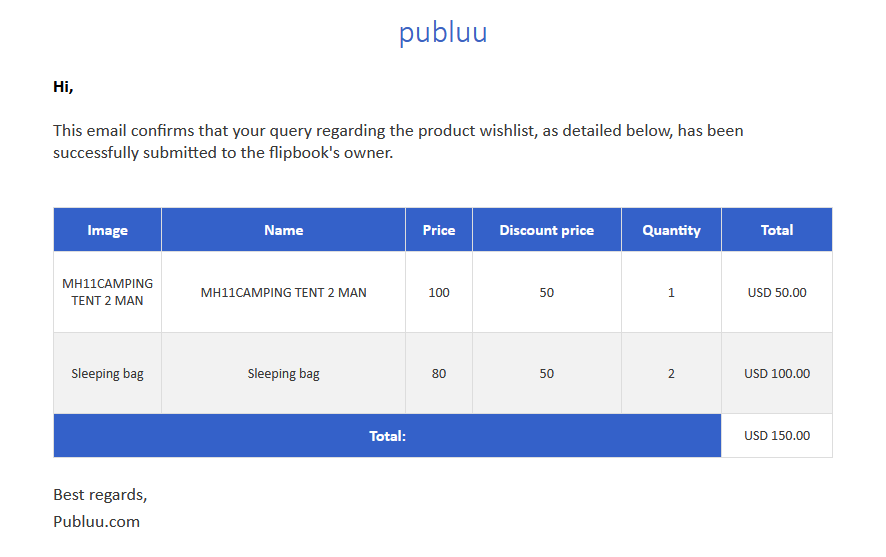Click the price value 80
This screenshot has height=557, width=886.
(439, 373)
